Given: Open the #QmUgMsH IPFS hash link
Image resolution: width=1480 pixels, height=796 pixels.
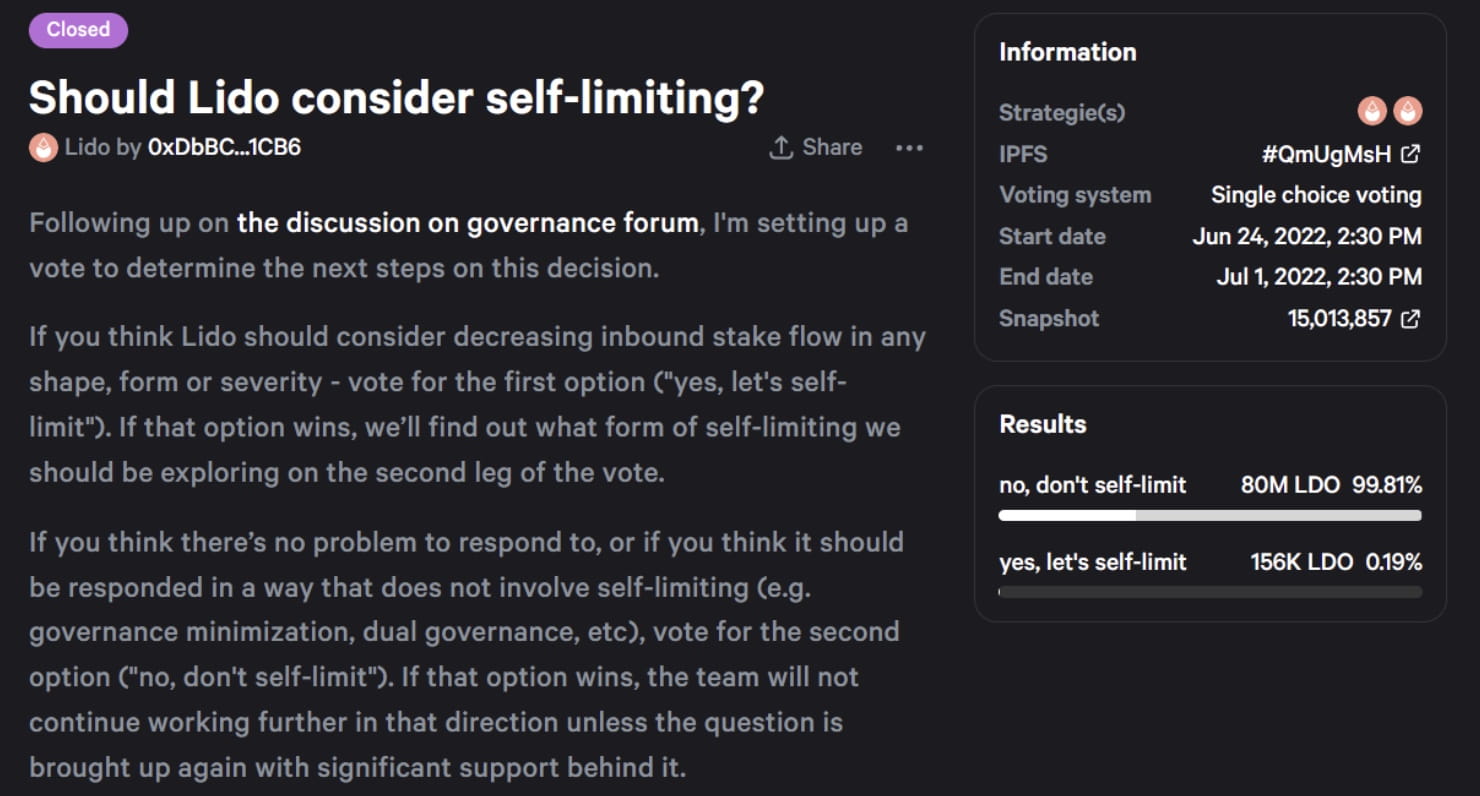Looking at the screenshot, I should coord(1327,154).
